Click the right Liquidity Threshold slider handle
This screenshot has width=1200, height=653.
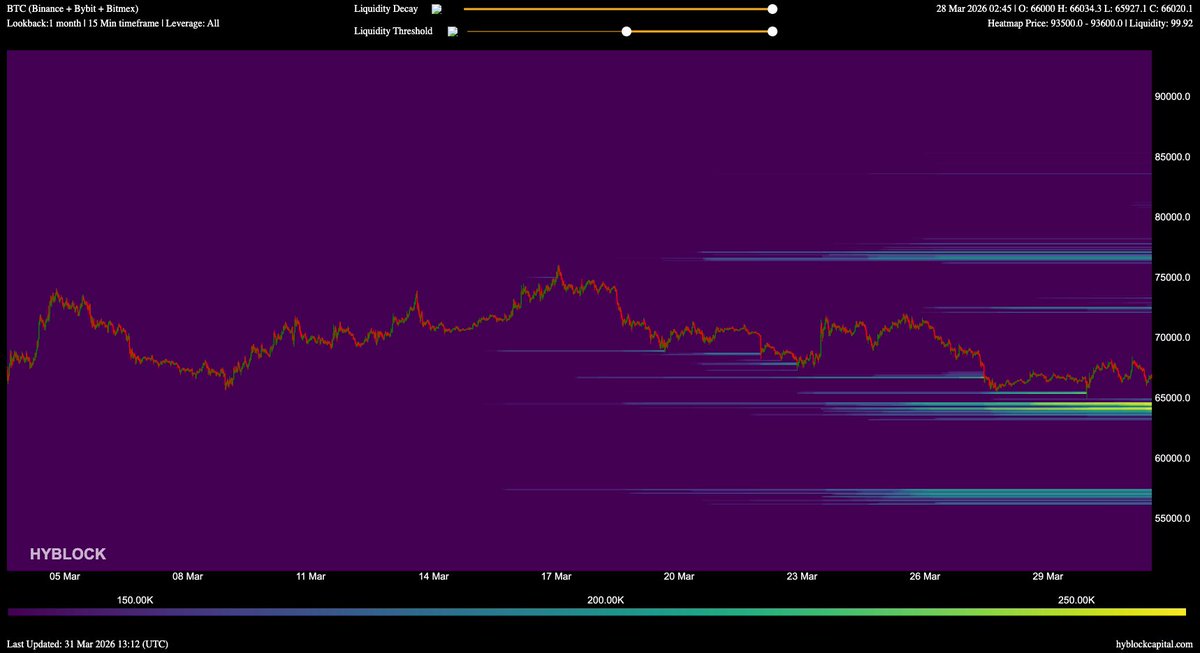[x=772, y=31]
